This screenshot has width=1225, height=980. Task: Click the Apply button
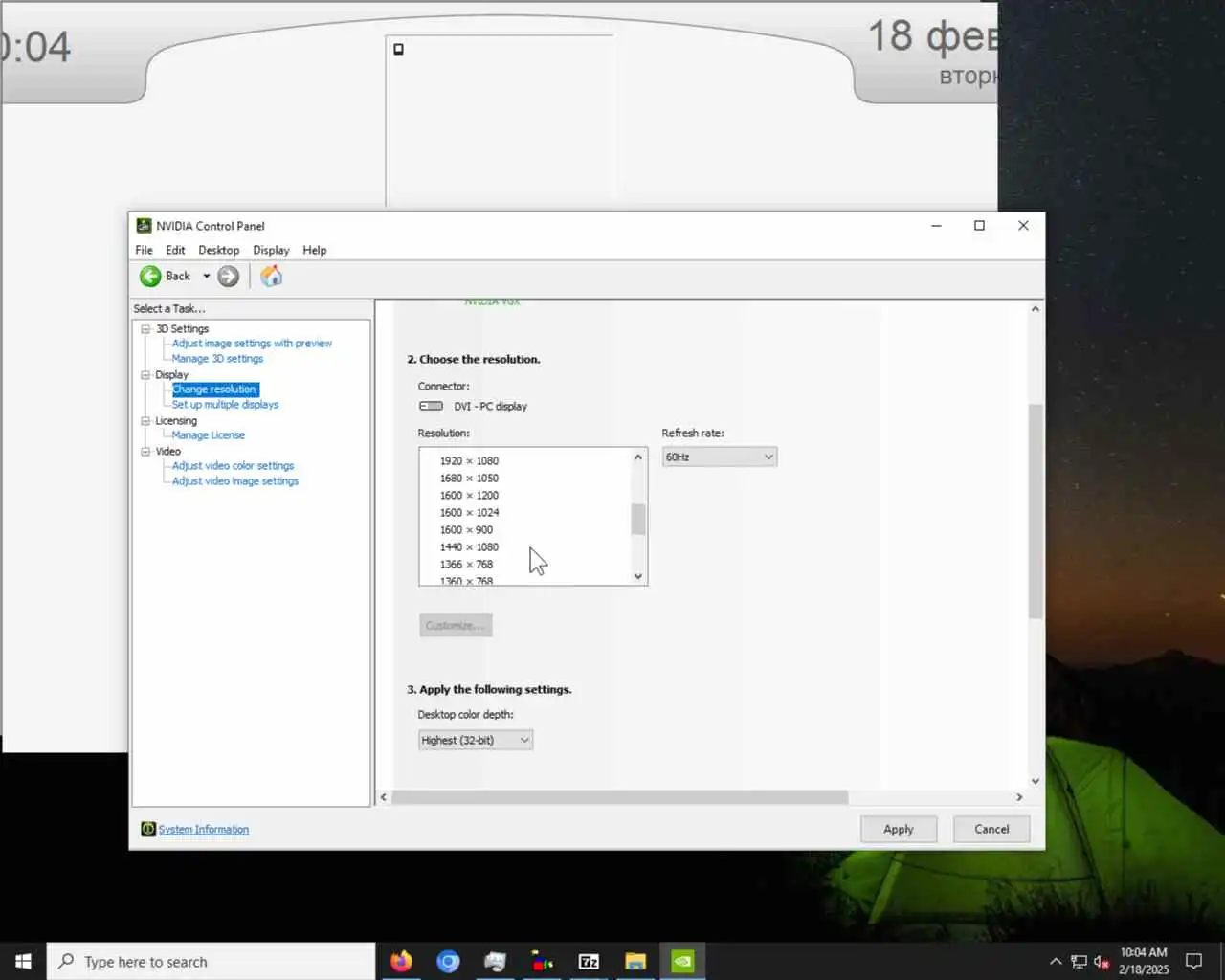[898, 830]
